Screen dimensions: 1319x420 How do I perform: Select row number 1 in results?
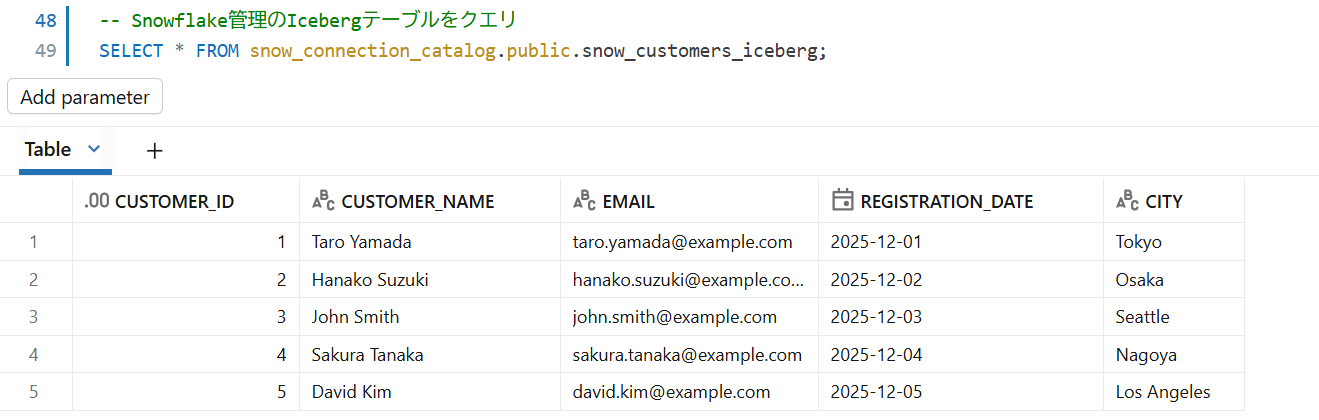pyautogui.click(x=34, y=242)
